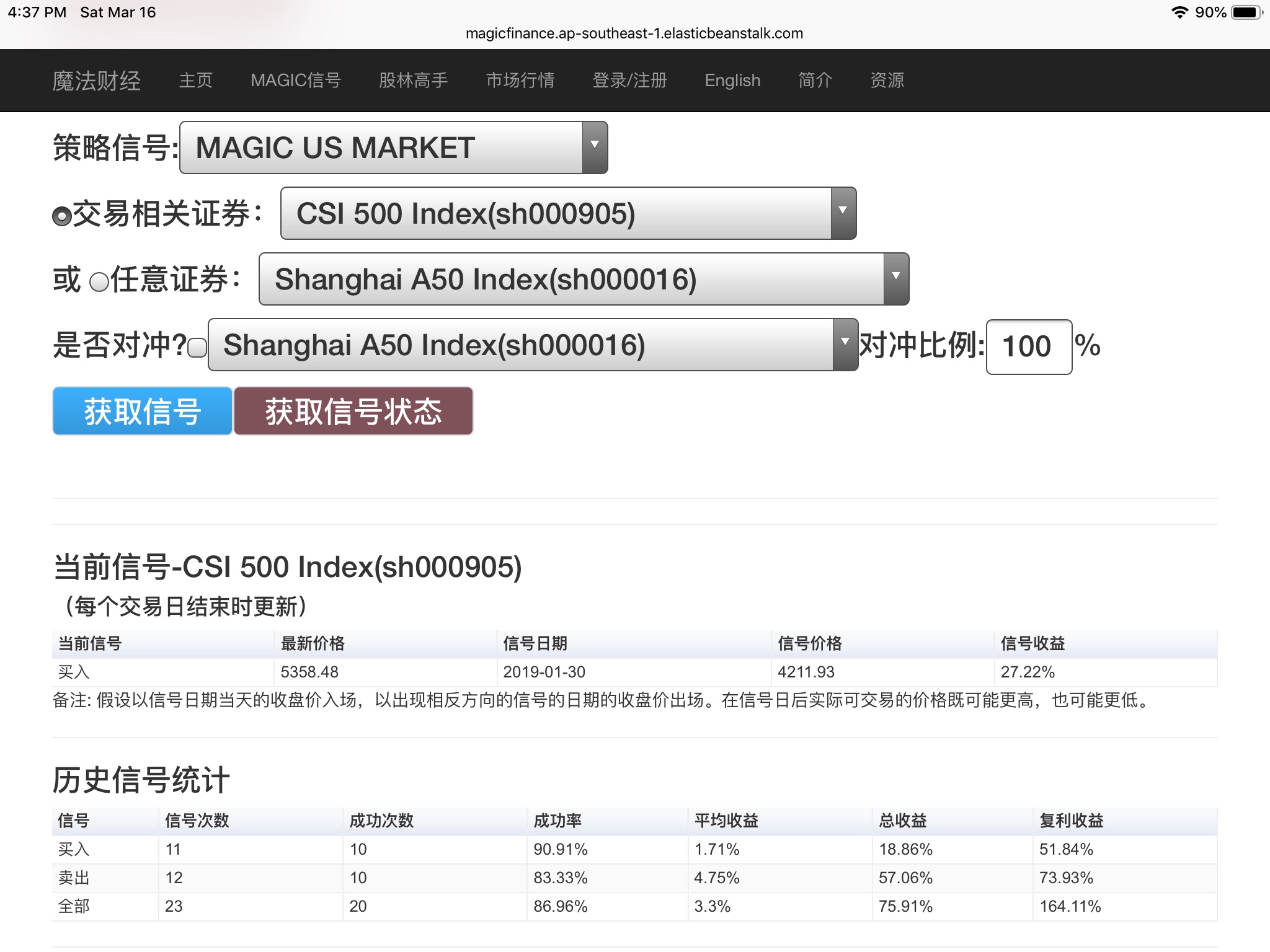This screenshot has height=952, width=1270.
Task: Open the MAGIC信号 menu item
Action: click(296, 81)
